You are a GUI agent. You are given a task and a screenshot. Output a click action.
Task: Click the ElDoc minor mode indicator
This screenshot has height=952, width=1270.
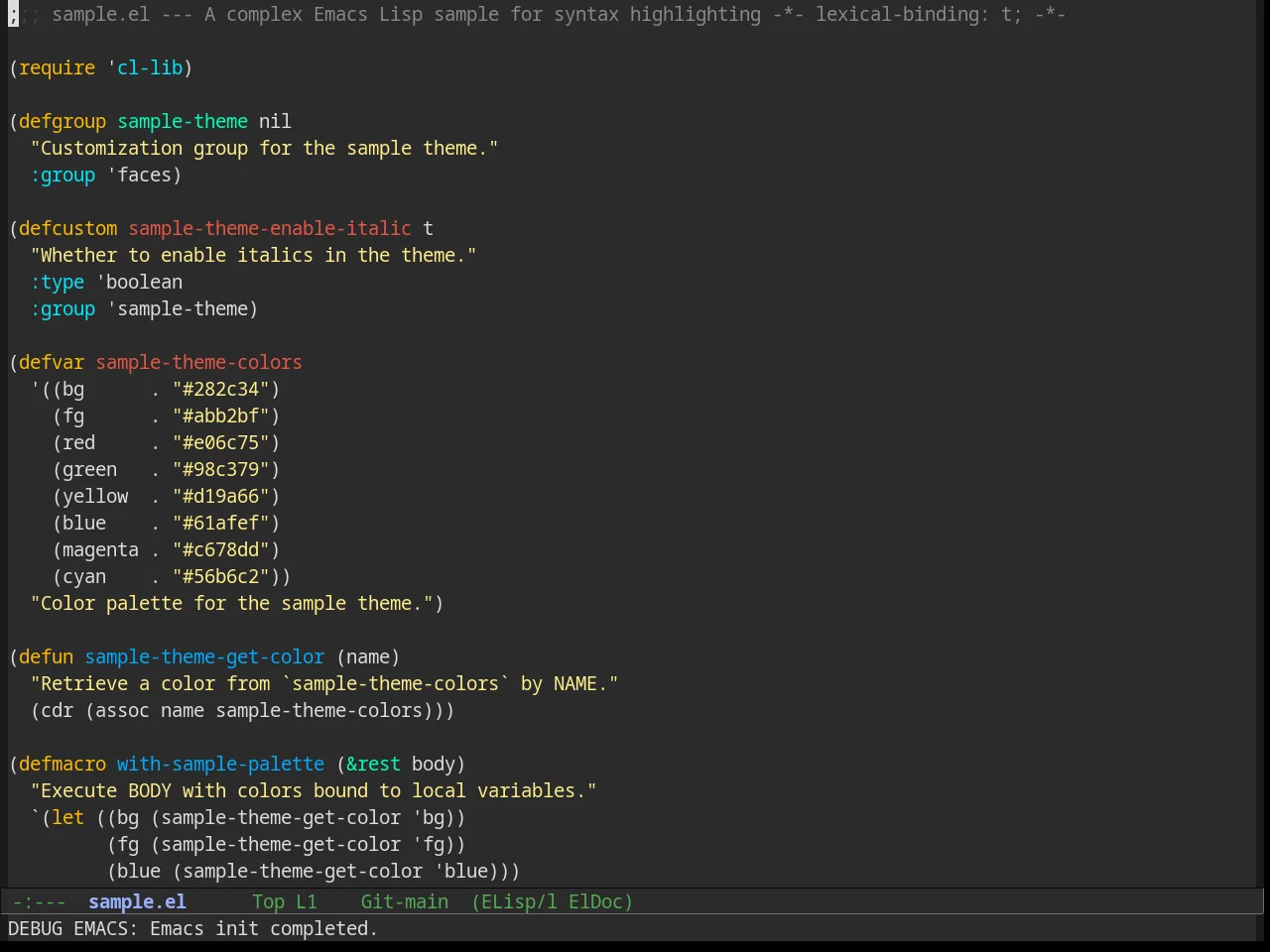point(600,901)
